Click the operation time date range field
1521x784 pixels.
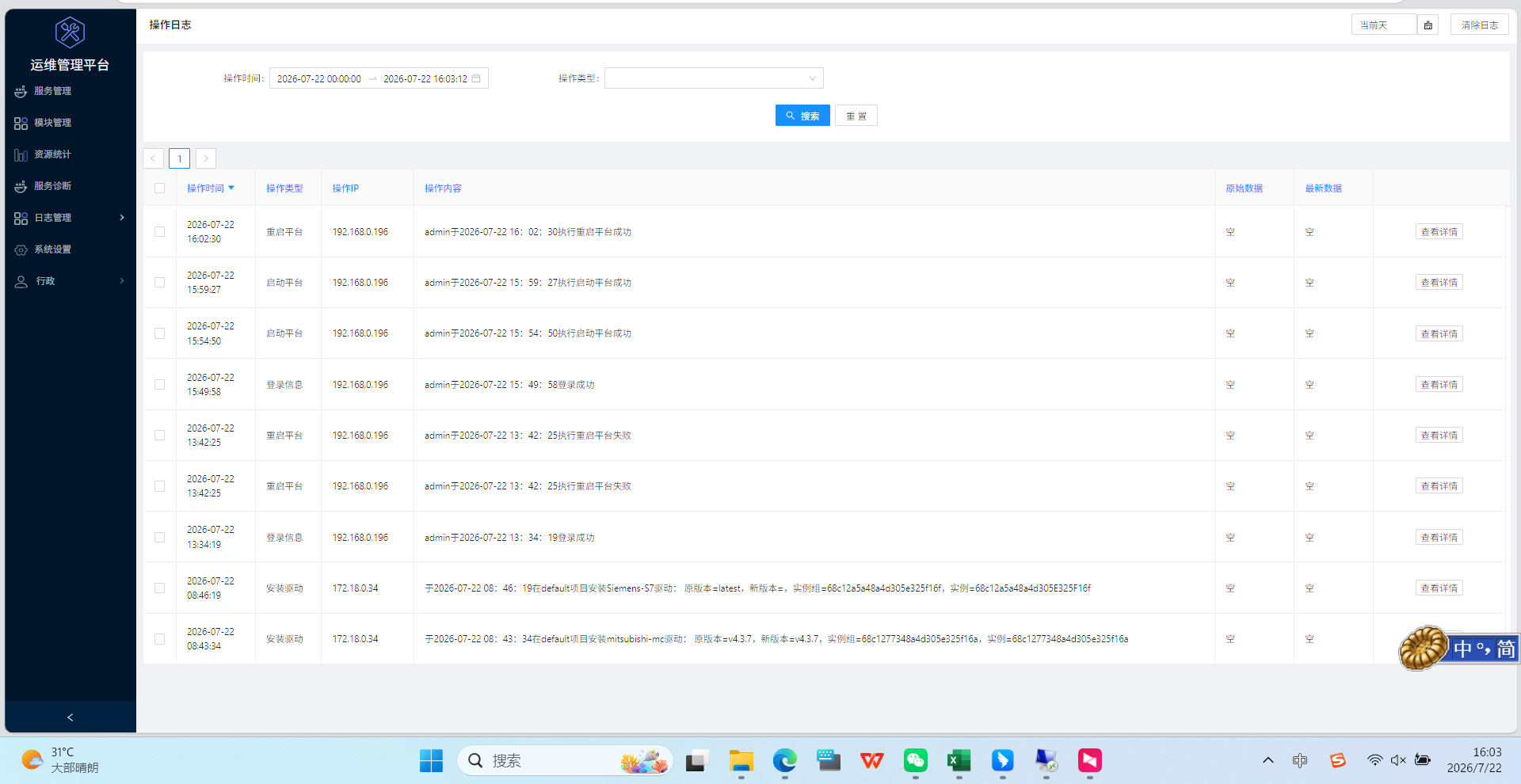tap(379, 78)
